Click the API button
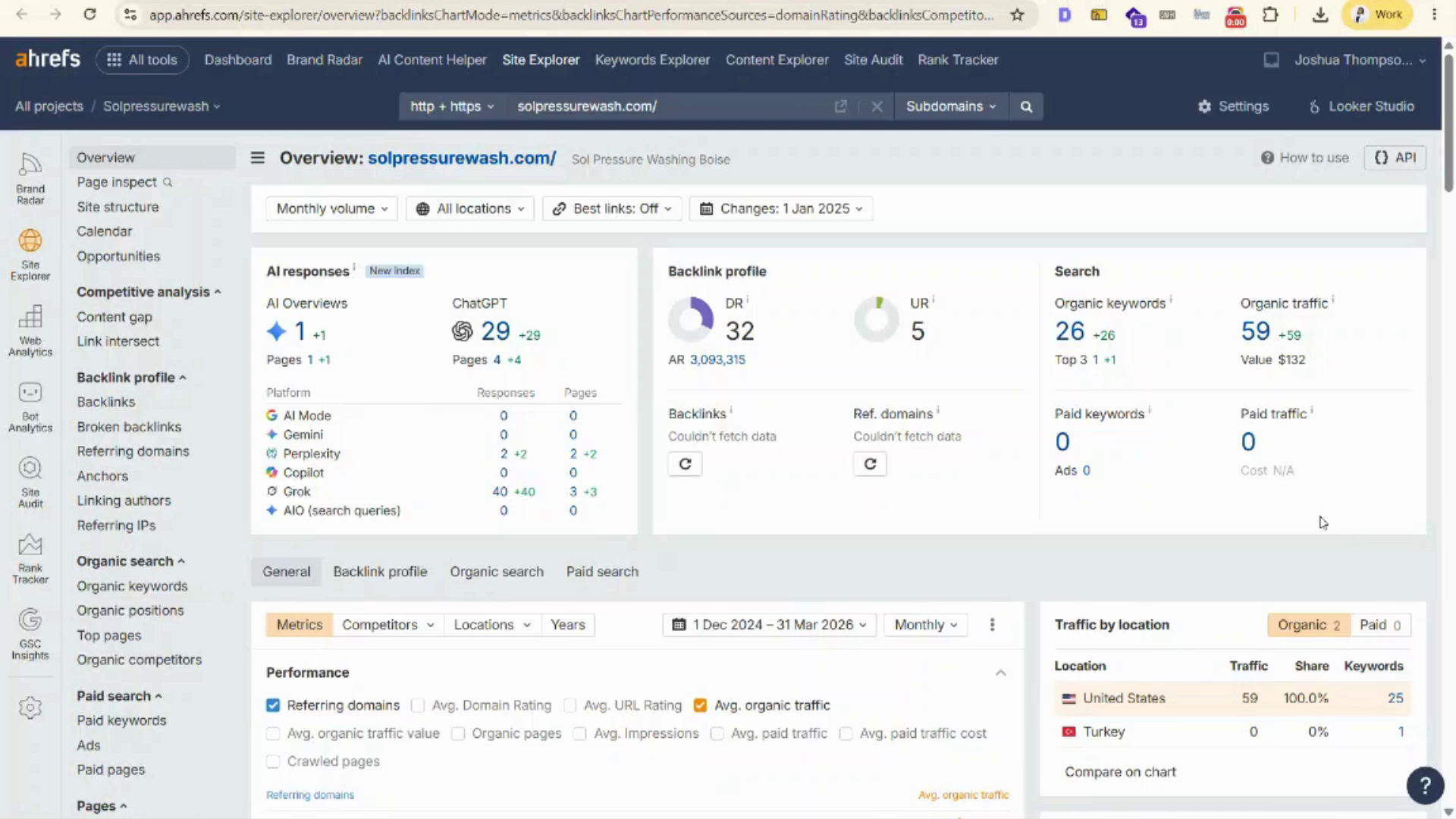 pos(1395,158)
